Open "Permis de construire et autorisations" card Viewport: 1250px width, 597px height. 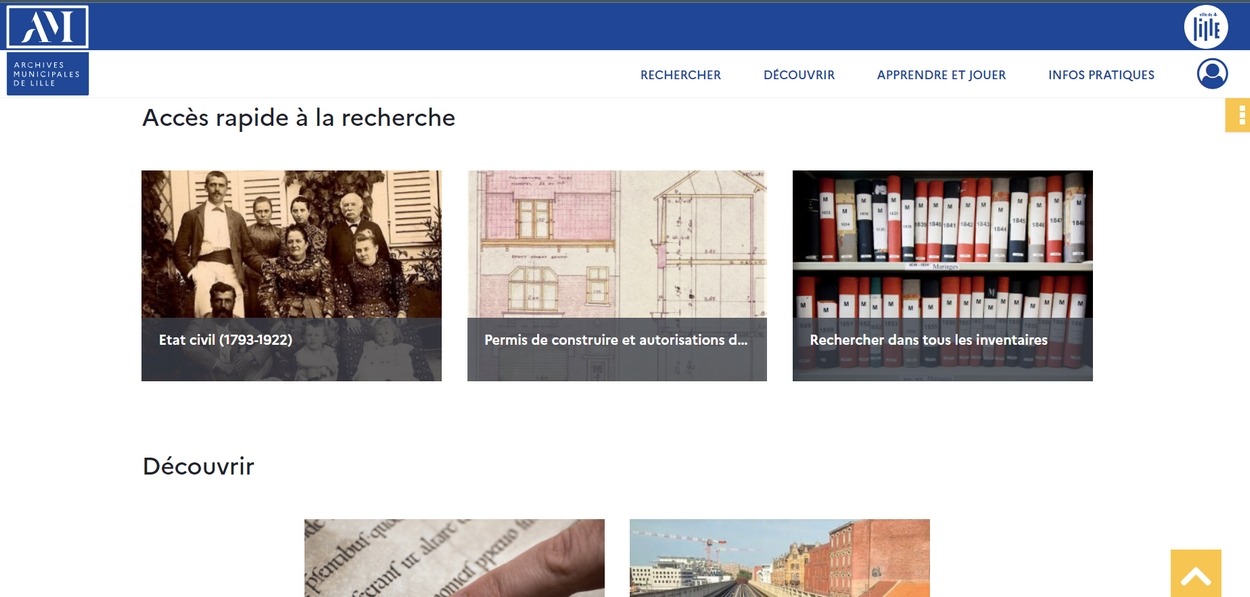tap(616, 275)
